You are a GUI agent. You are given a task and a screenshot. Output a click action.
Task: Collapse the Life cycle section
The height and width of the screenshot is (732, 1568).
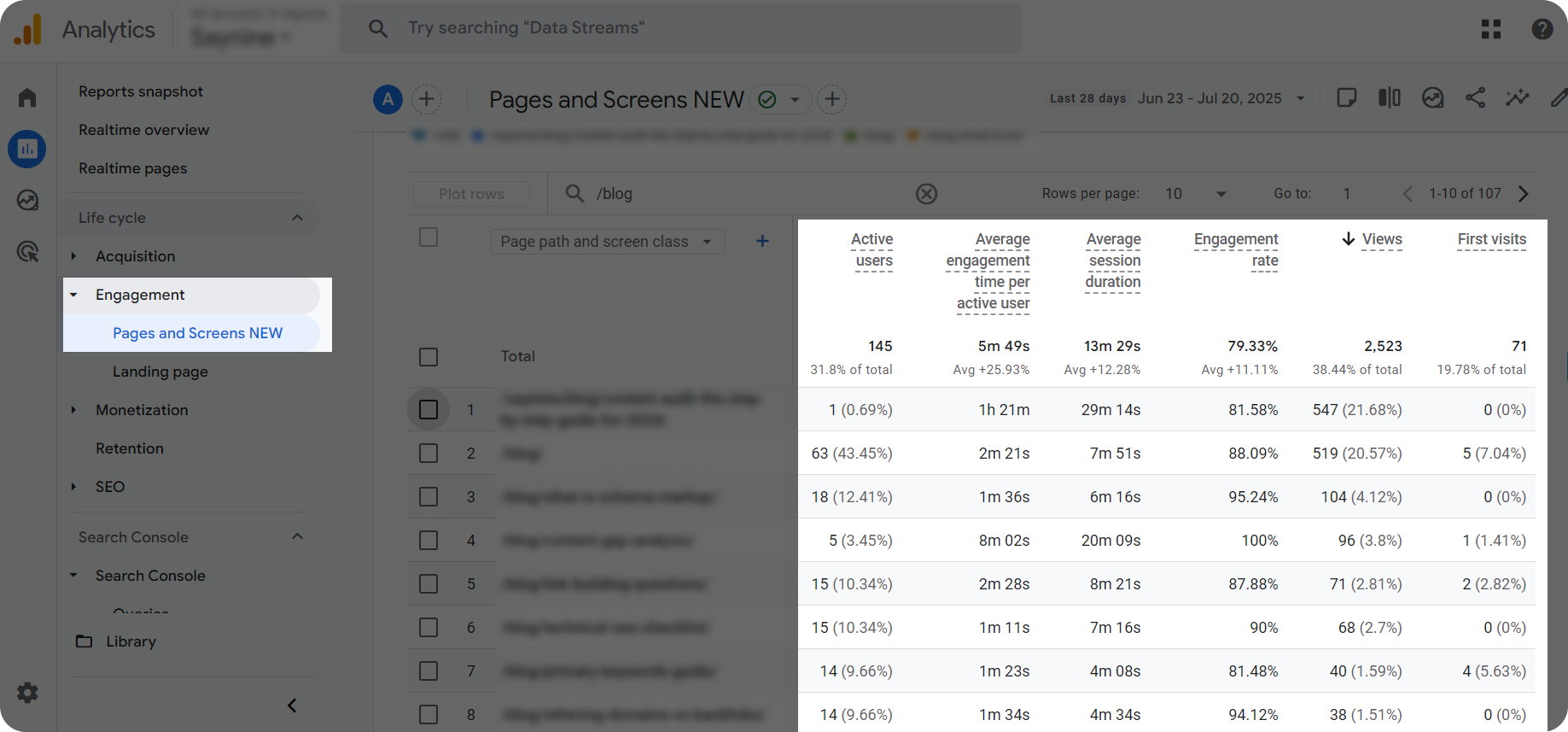[297, 217]
